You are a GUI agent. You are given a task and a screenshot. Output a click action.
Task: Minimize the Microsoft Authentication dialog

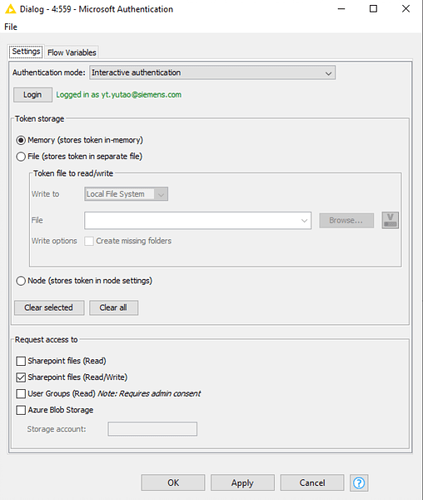coord(341,9)
